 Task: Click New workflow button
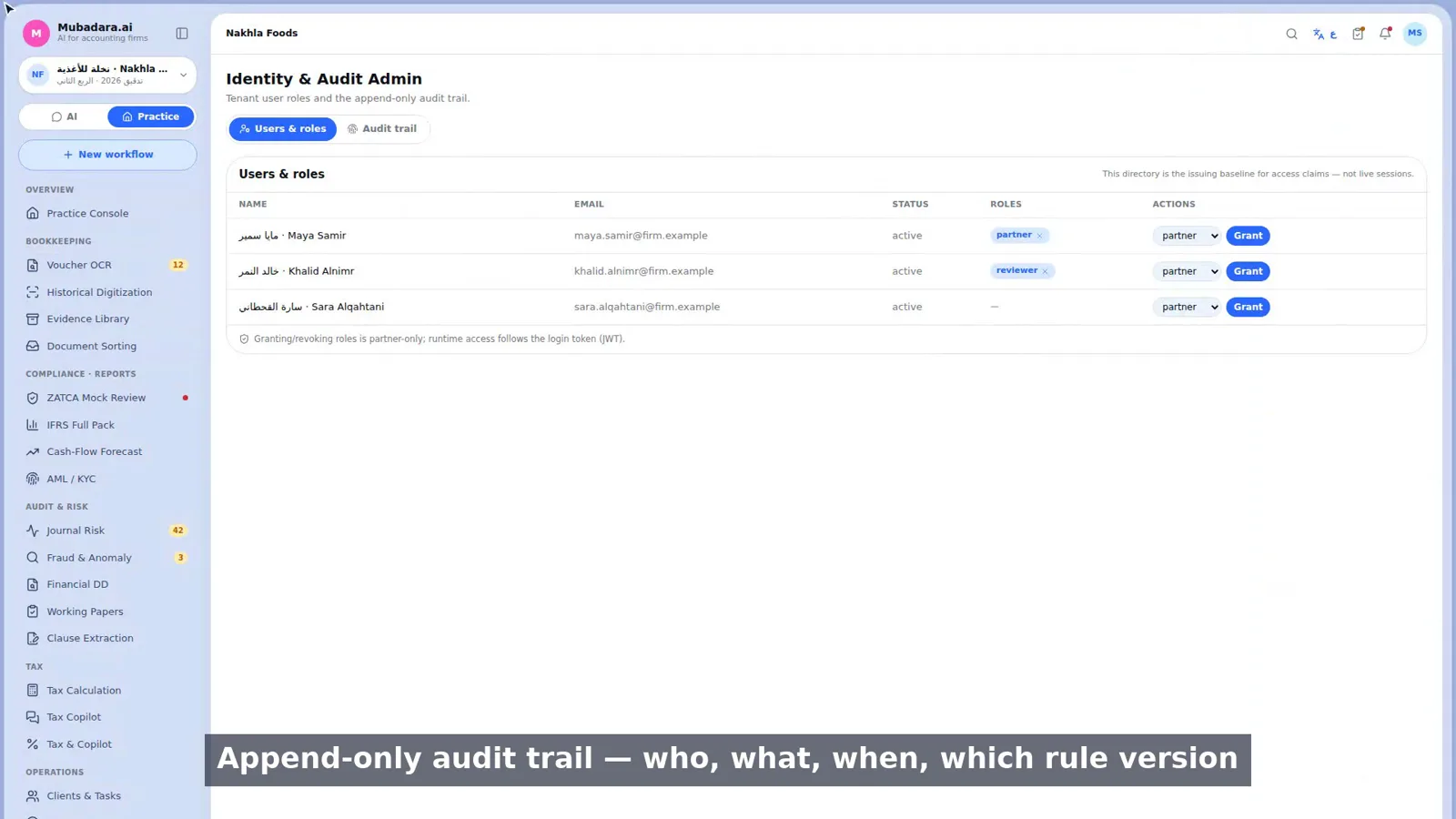107,155
